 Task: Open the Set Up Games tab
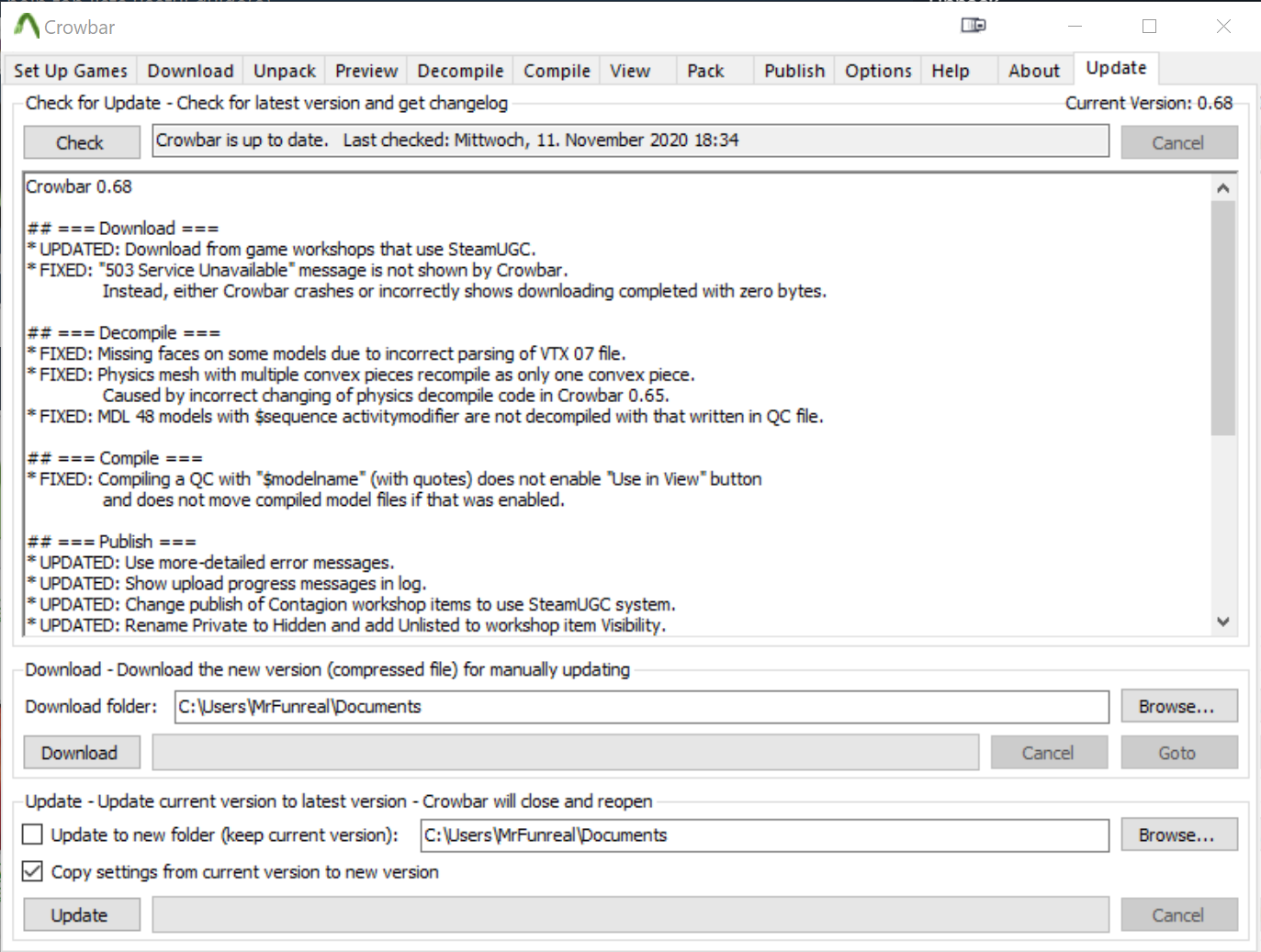point(71,71)
